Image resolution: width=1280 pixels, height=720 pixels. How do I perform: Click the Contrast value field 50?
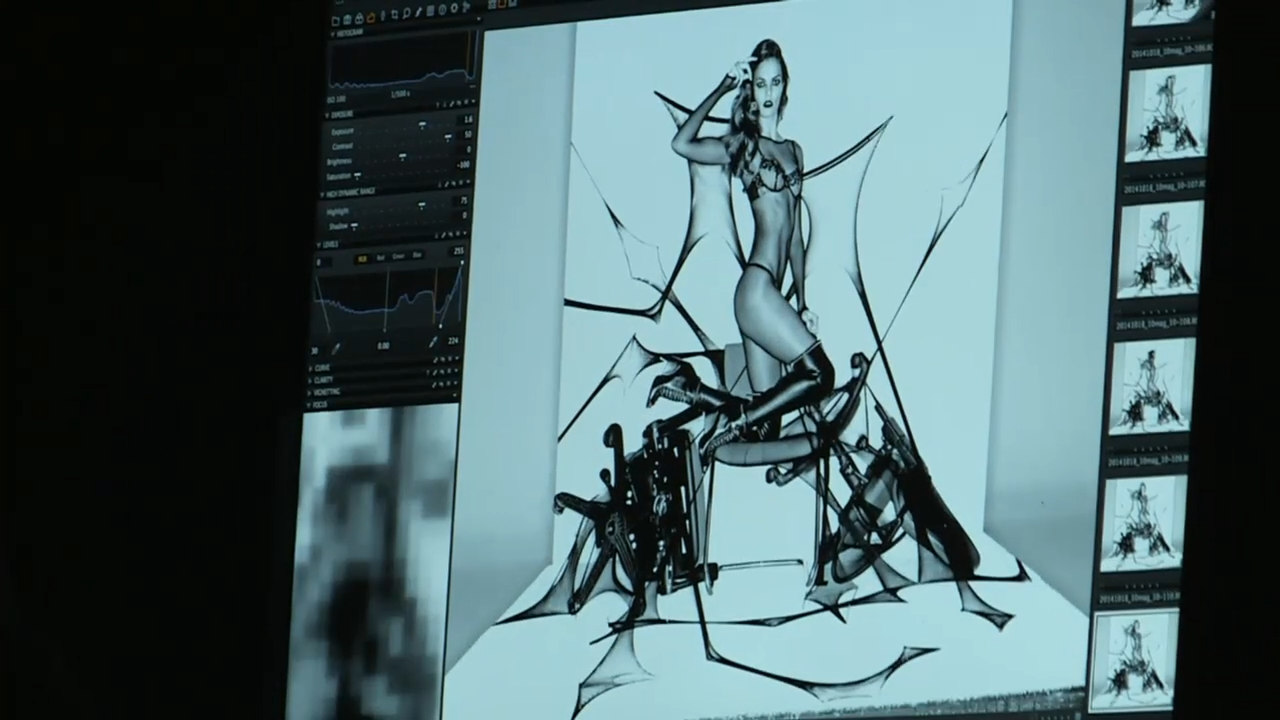[467, 134]
